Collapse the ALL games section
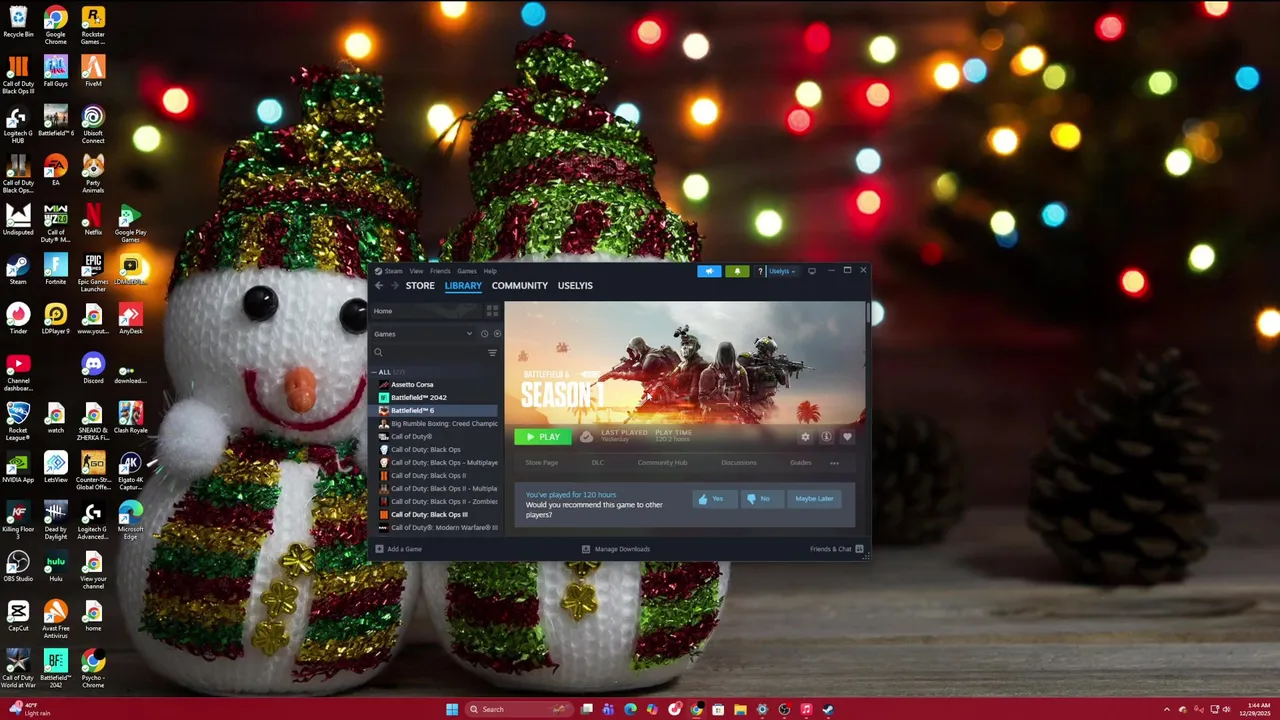 pyautogui.click(x=376, y=372)
